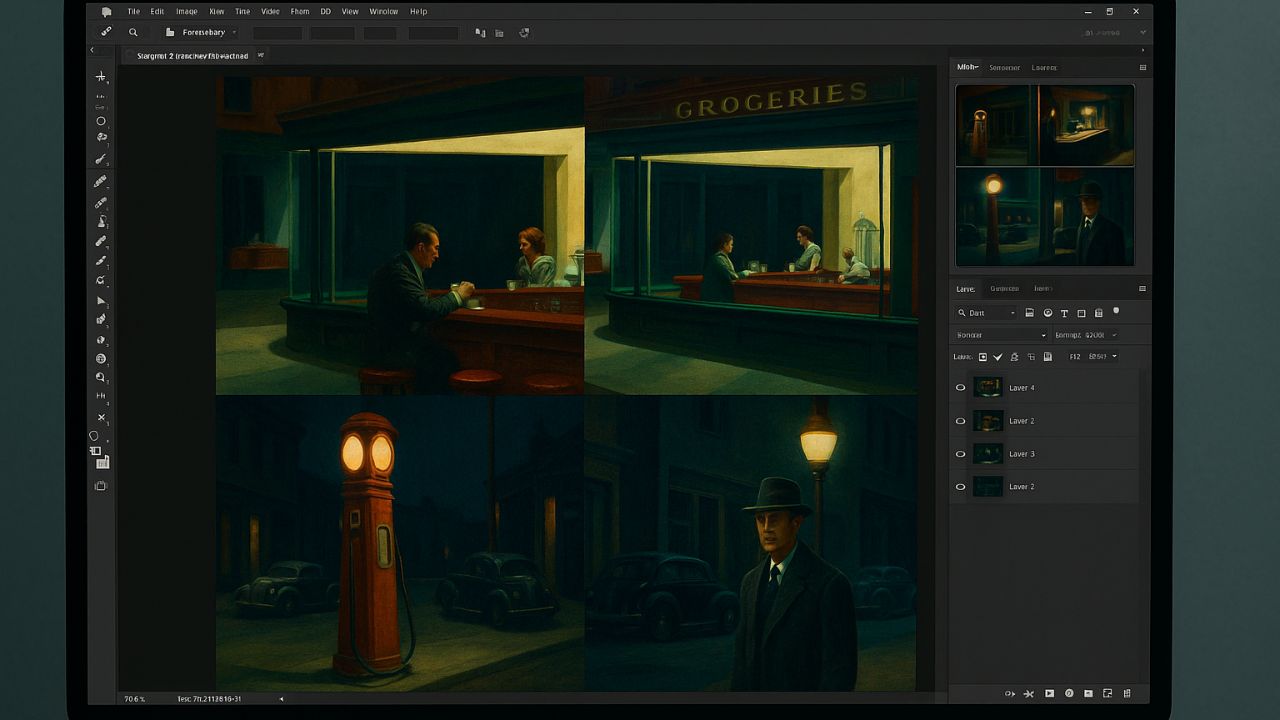1280x720 pixels.
Task: Switch to the Laorers tab
Action: (1044, 68)
